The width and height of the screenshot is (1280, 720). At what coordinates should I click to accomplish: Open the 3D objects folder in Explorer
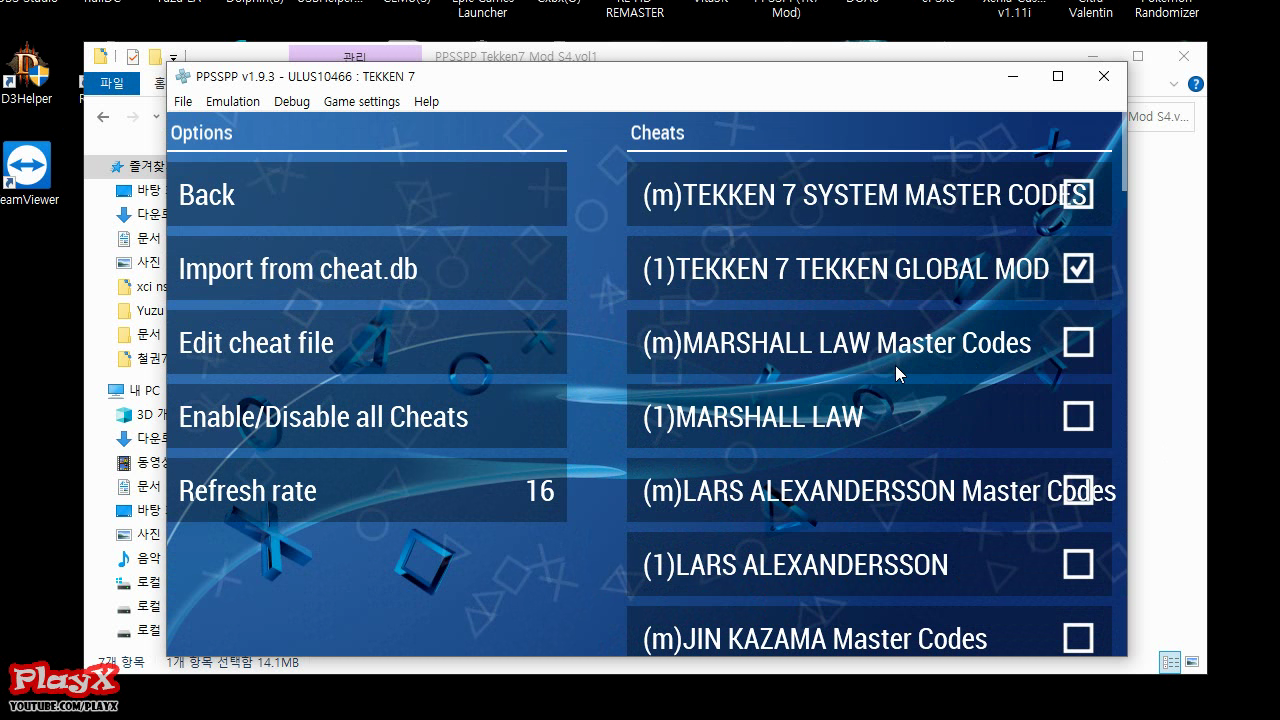tap(141, 414)
